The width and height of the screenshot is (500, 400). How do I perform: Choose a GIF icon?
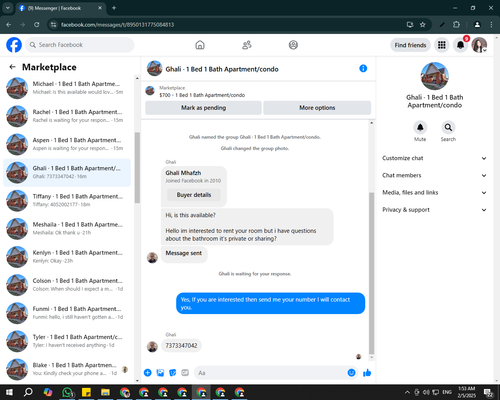coord(185,373)
